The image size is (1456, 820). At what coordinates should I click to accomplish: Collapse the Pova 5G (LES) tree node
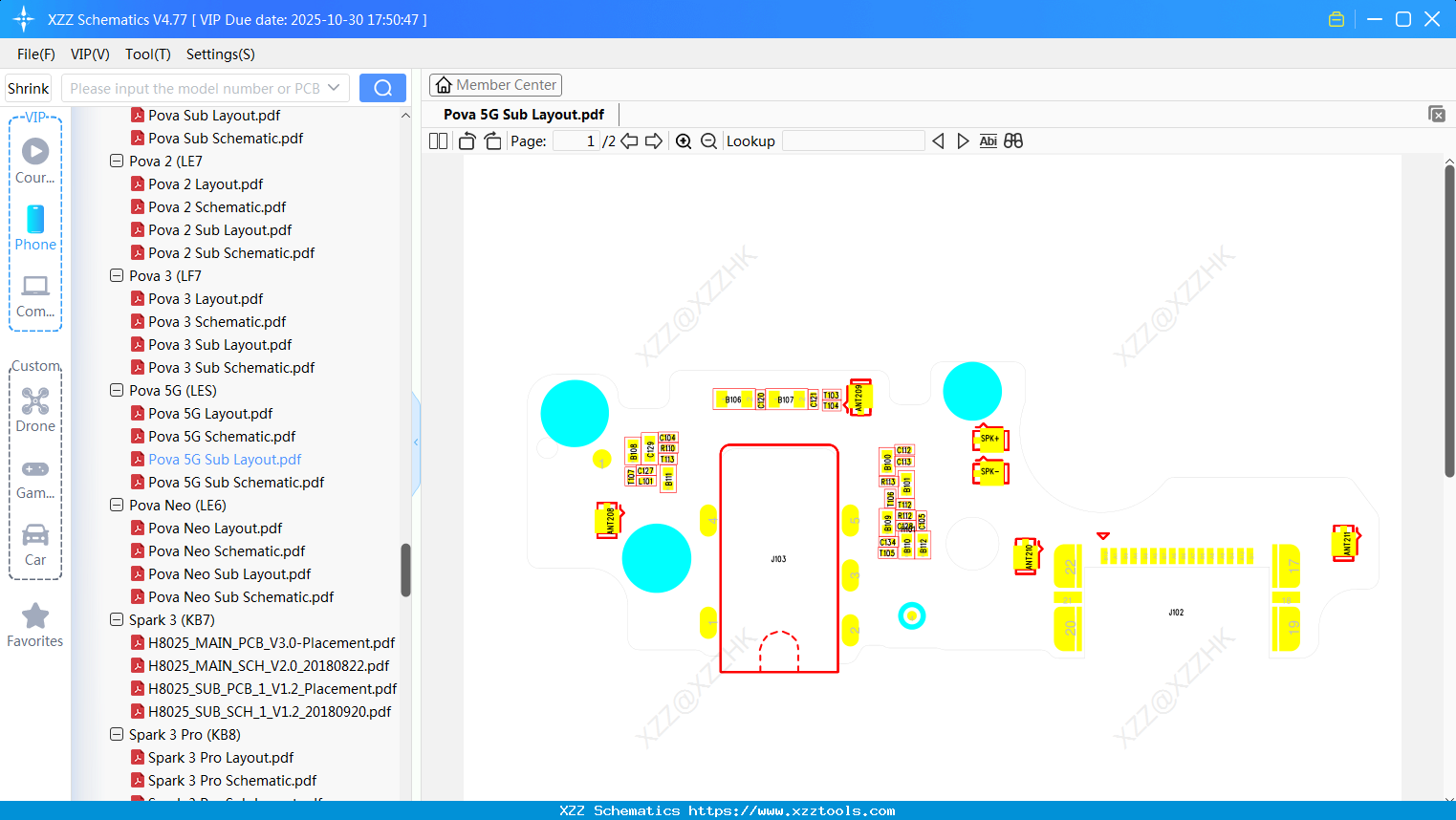[x=115, y=390]
